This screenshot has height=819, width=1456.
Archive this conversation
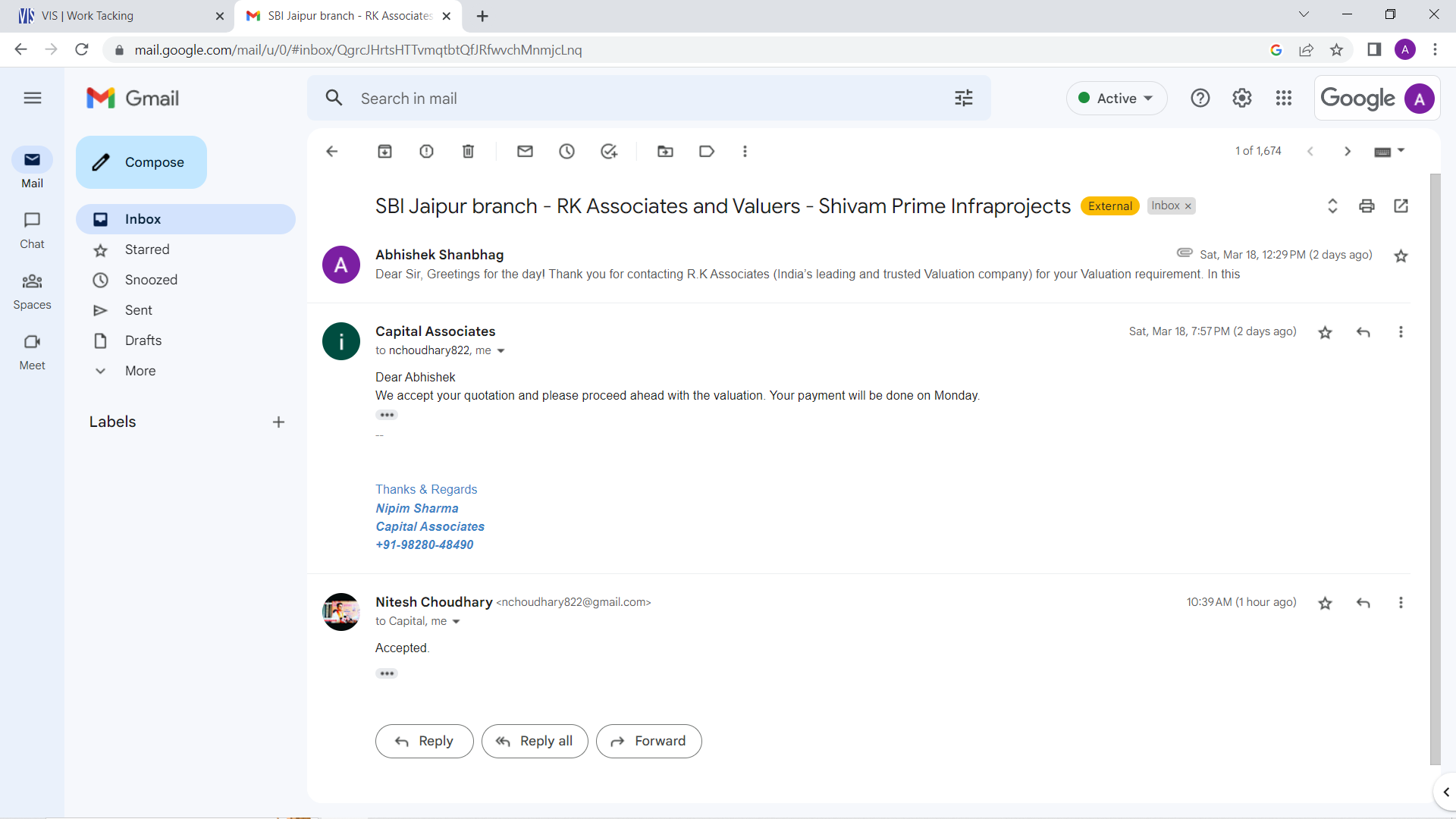384,151
